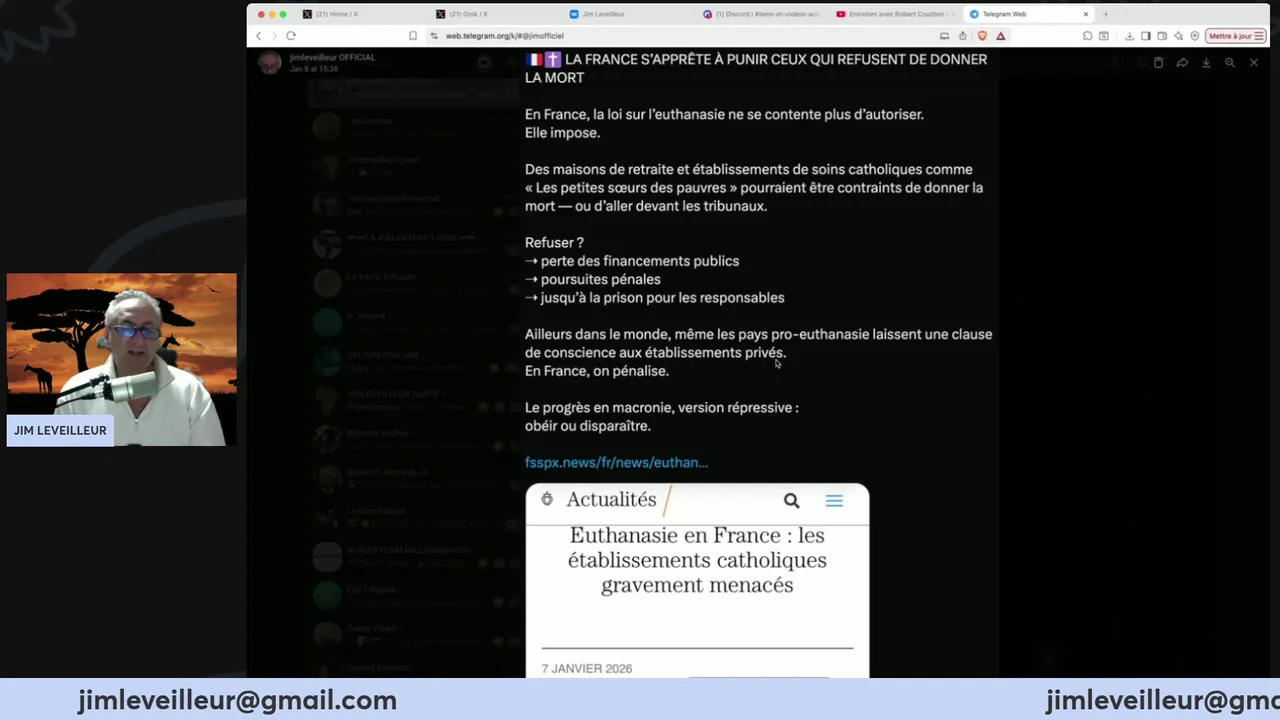Click 'jusqu'à la prison pour les responsables'
This screenshot has height=720, width=1280.
coord(655,298)
